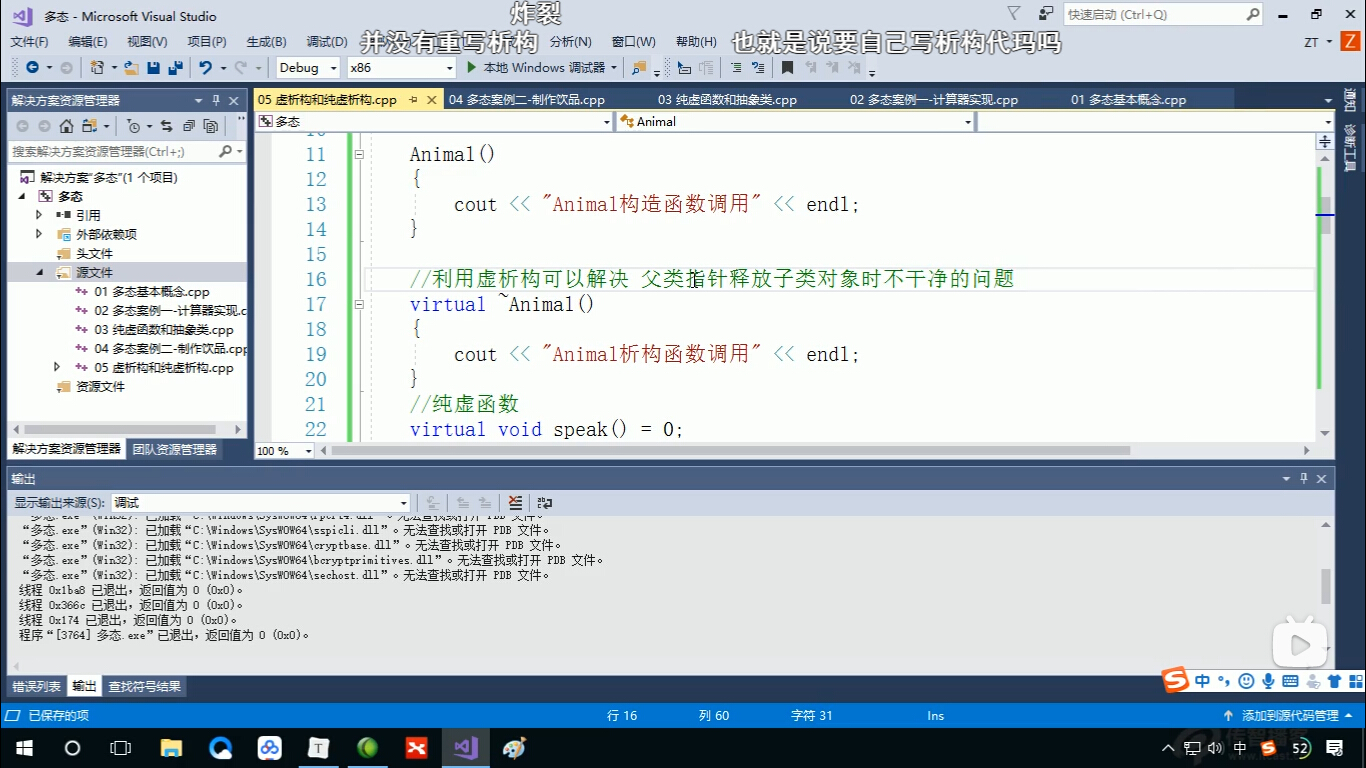Click 添加到源代码管理 in status bar

pos(1289,716)
